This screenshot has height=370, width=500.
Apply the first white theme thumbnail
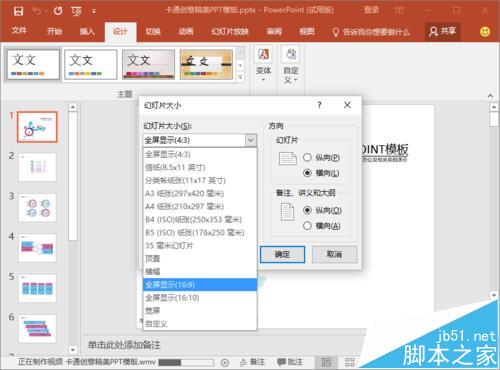coord(33,64)
